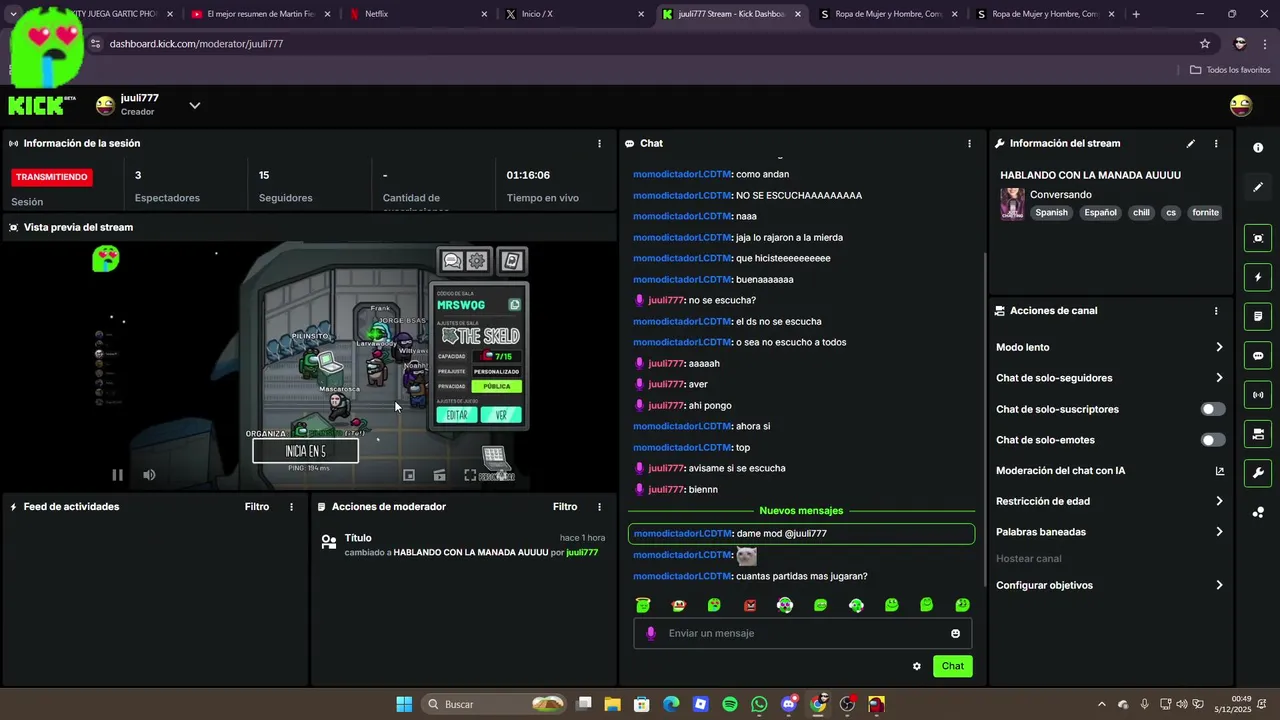
Task: Open Información de la sesión three-dot menu
Action: point(599,144)
